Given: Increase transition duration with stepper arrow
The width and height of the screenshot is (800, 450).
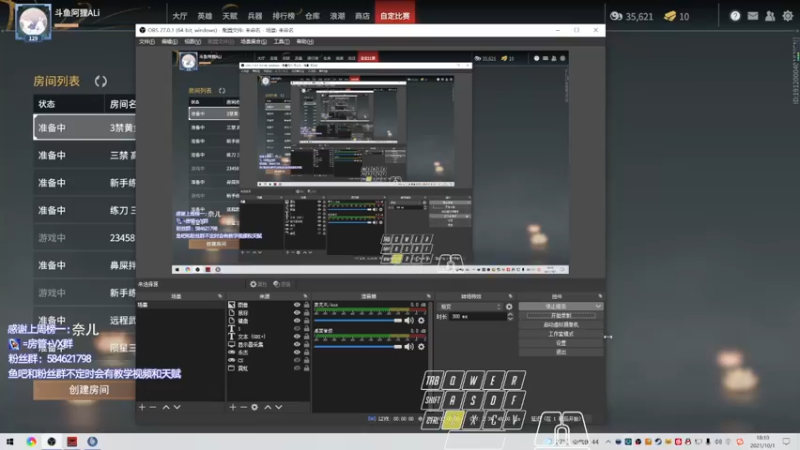Looking at the screenshot, I should (510, 314).
